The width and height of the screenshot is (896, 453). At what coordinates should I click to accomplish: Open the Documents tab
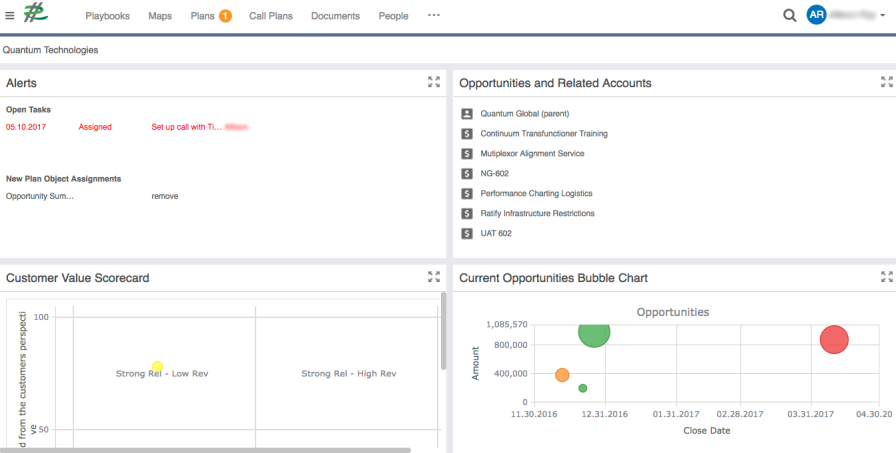(335, 16)
